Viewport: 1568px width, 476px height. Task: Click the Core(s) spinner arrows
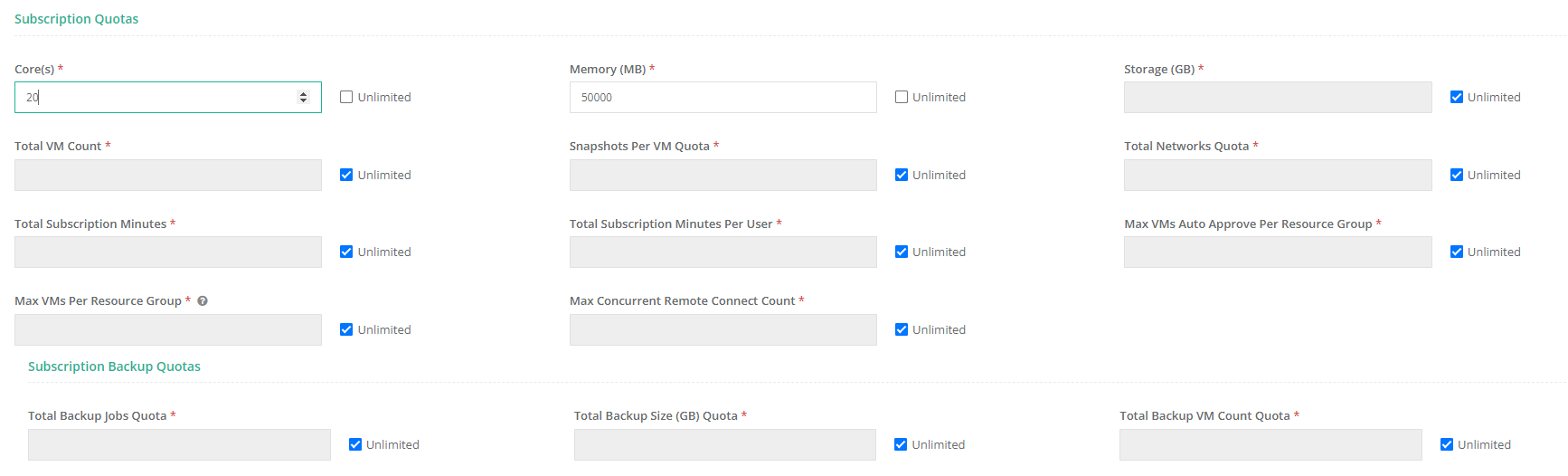point(304,98)
